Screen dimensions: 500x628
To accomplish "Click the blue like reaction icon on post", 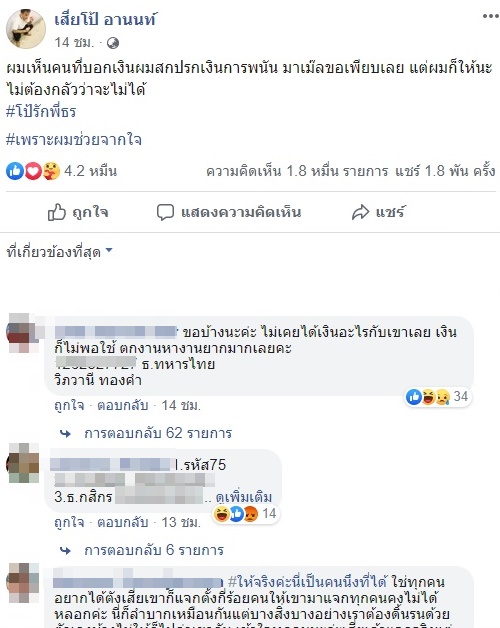I will pos(15,171).
